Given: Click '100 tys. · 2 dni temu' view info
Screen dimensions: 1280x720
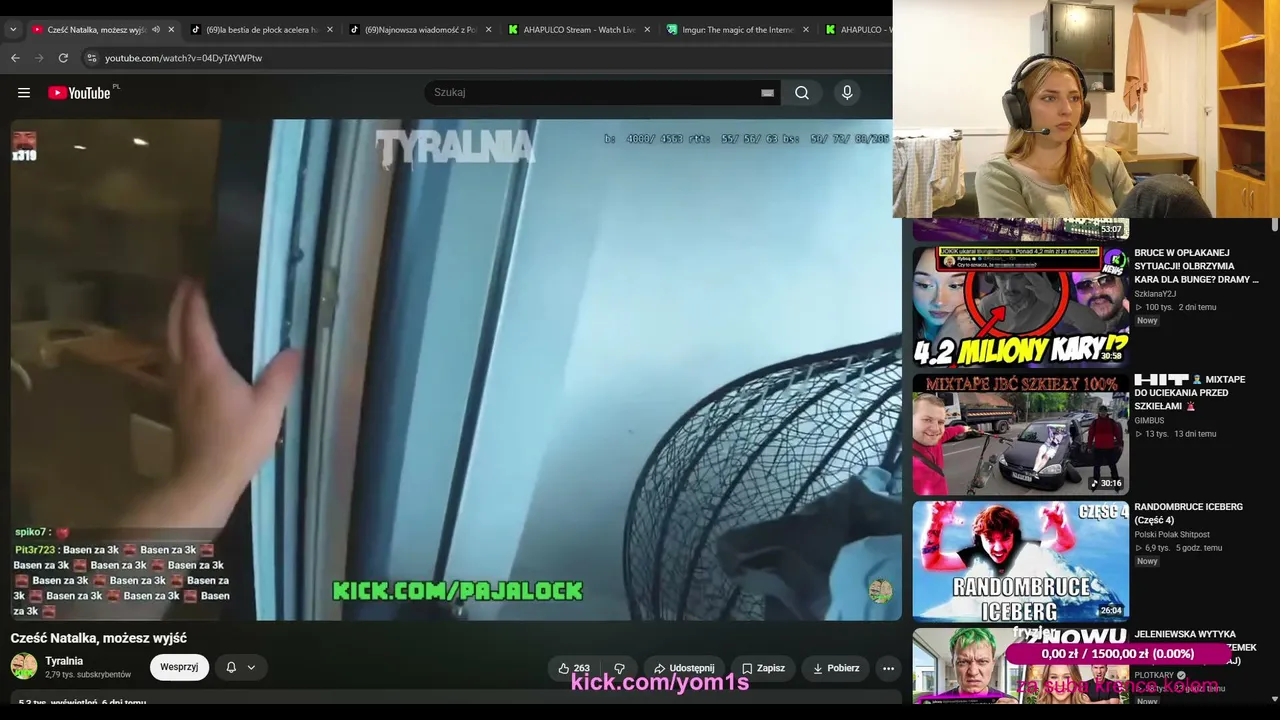Looking at the screenshot, I should point(1176,307).
